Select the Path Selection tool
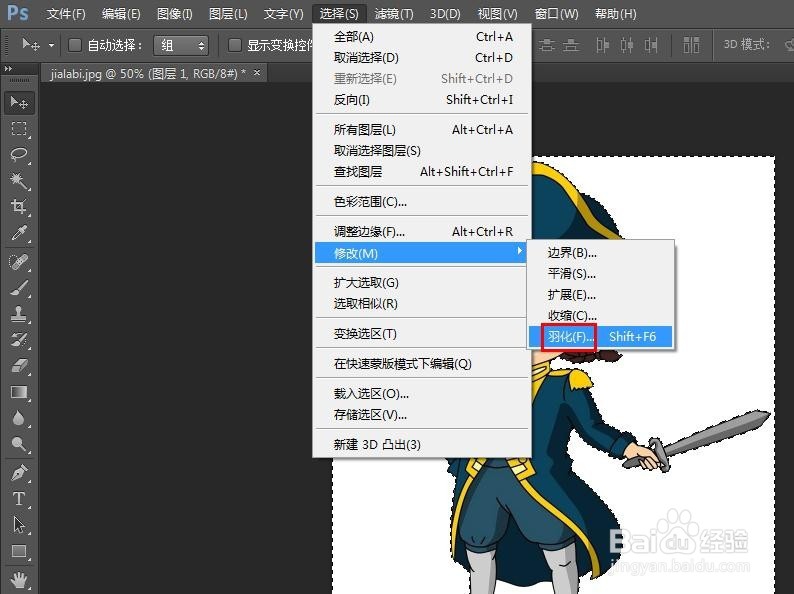Viewport: 794px width, 594px height. click(x=19, y=525)
